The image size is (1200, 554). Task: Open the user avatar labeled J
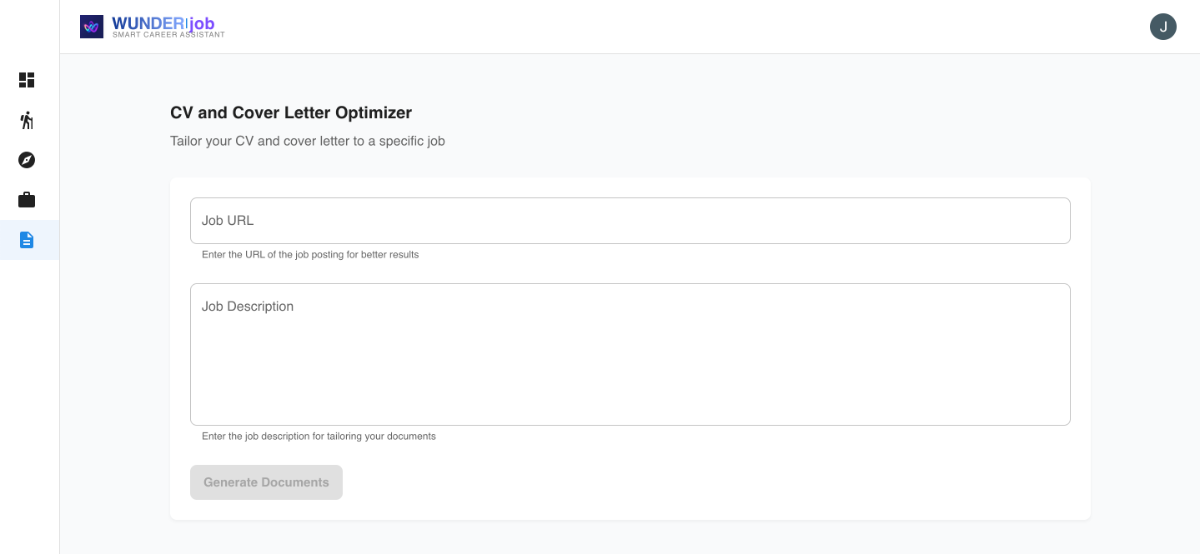pyautogui.click(x=1163, y=27)
